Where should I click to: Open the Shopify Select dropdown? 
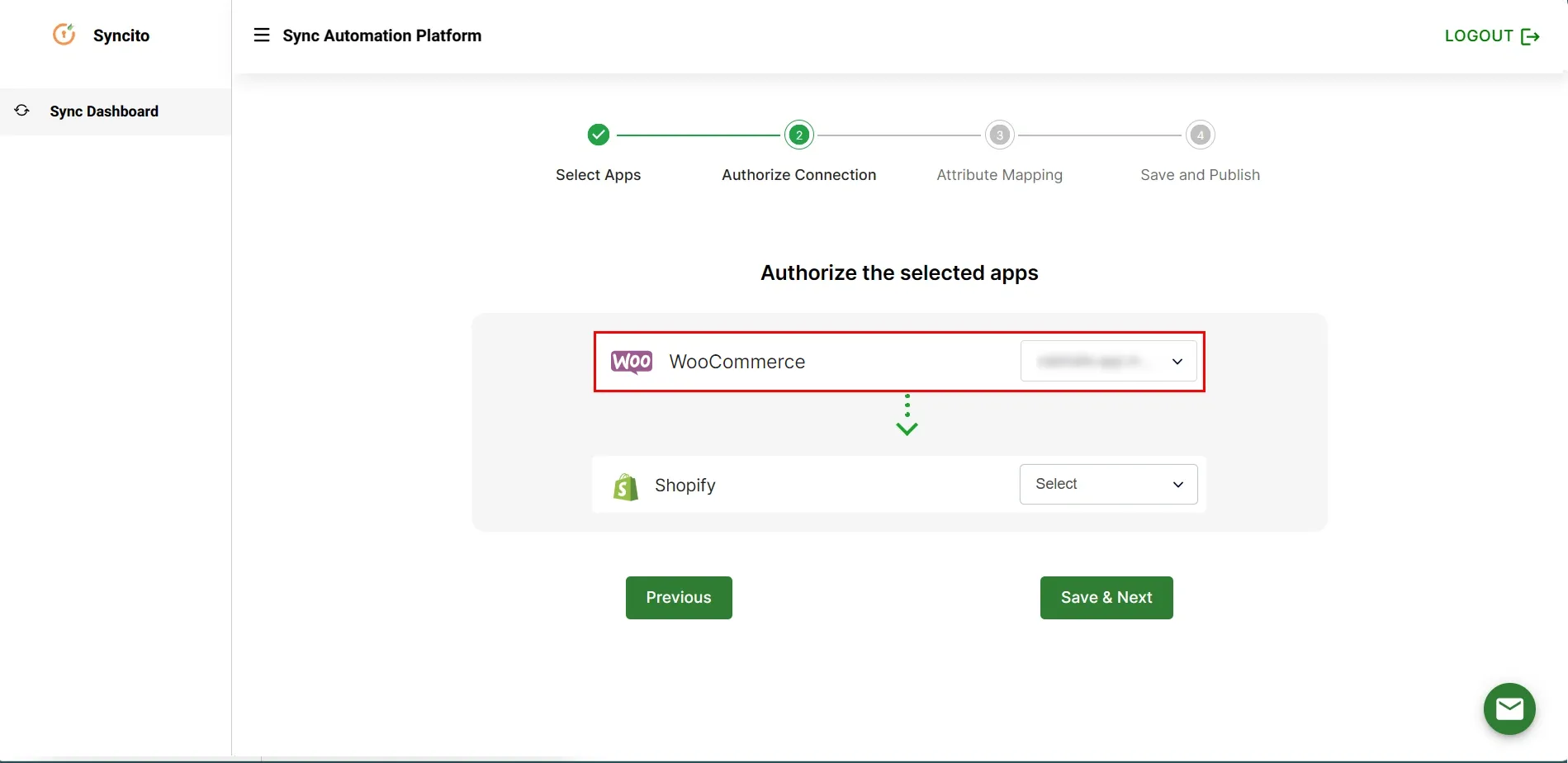point(1108,484)
